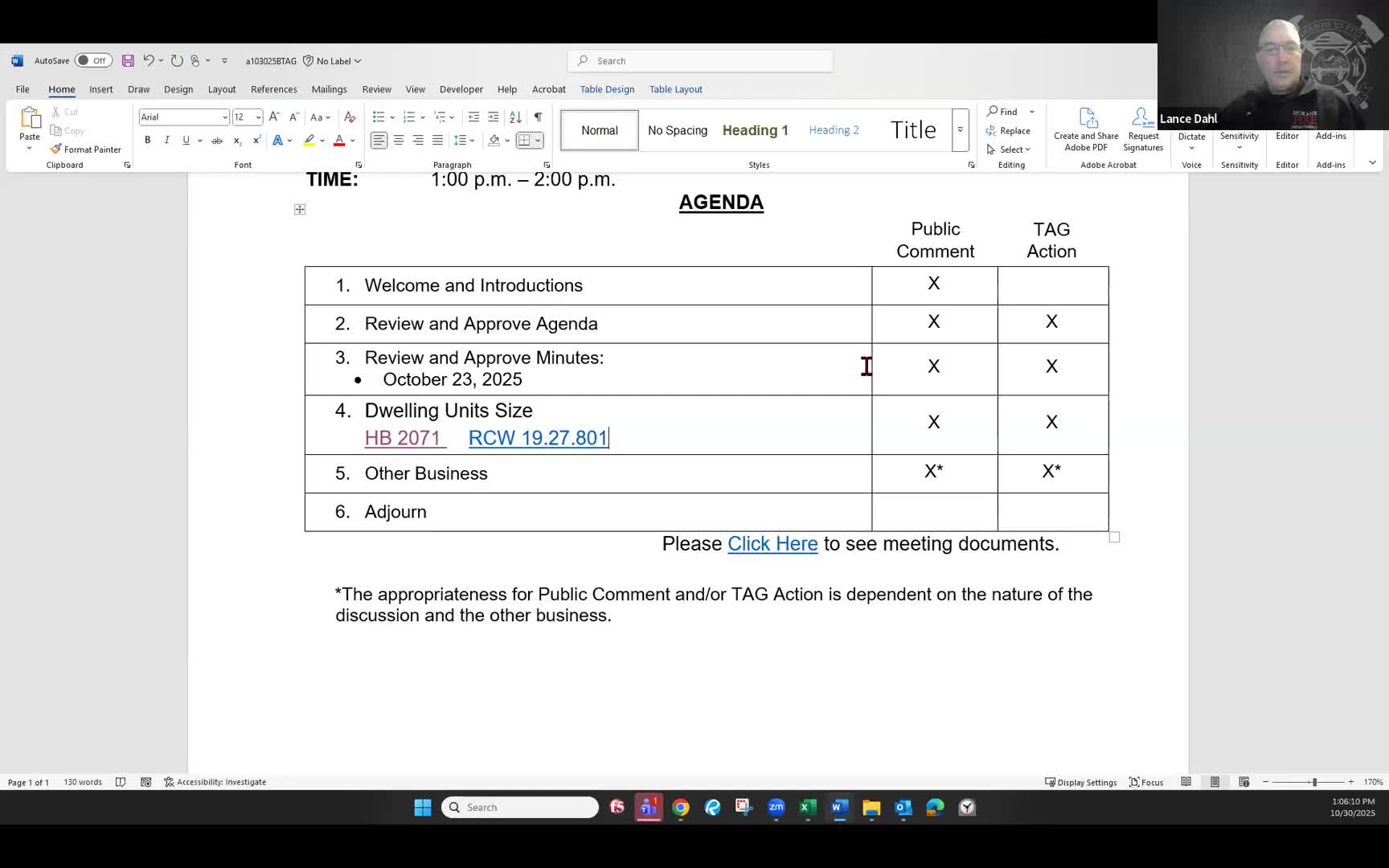Click the bullets list icon
This screenshot has width=1389, height=868.
pyautogui.click(x=379, y=117)
